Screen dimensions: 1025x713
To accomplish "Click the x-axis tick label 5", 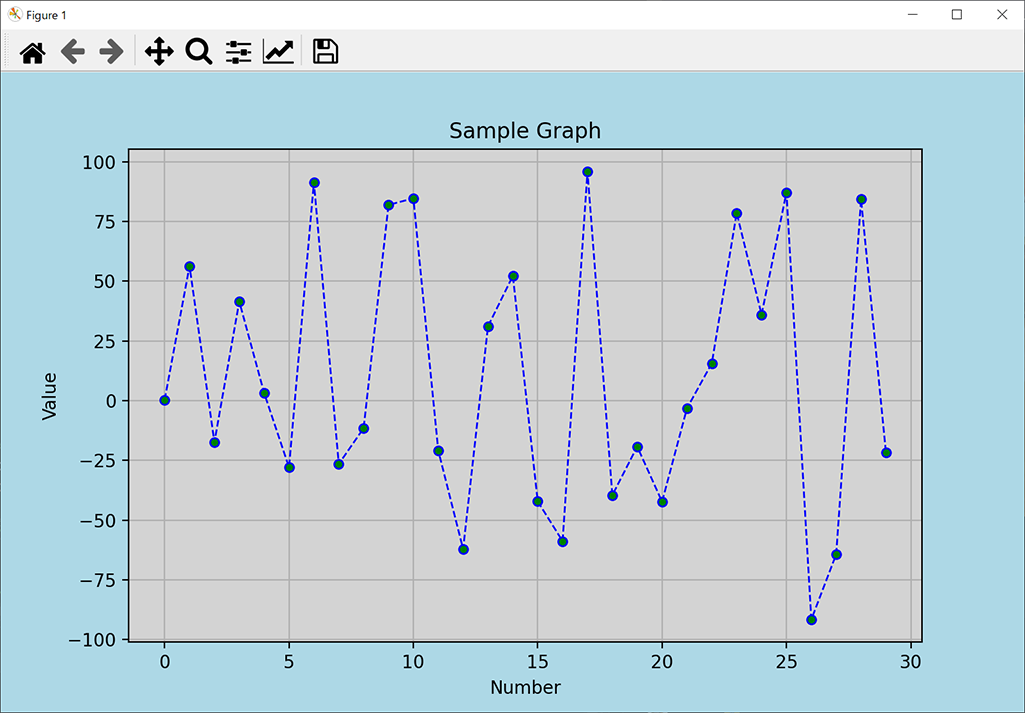I will tap(289, 662).
